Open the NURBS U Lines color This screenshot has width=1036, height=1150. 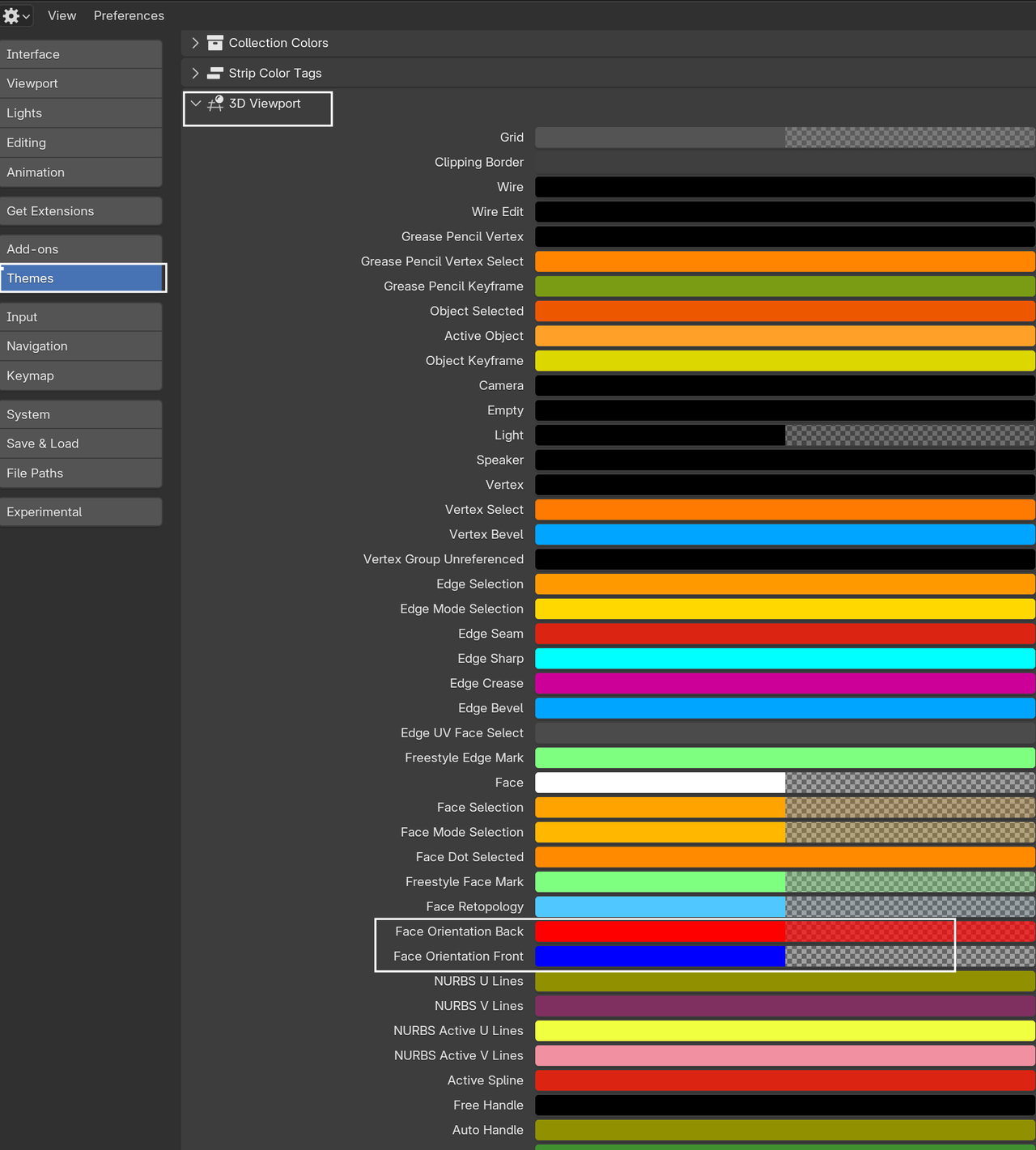point(785,982)
